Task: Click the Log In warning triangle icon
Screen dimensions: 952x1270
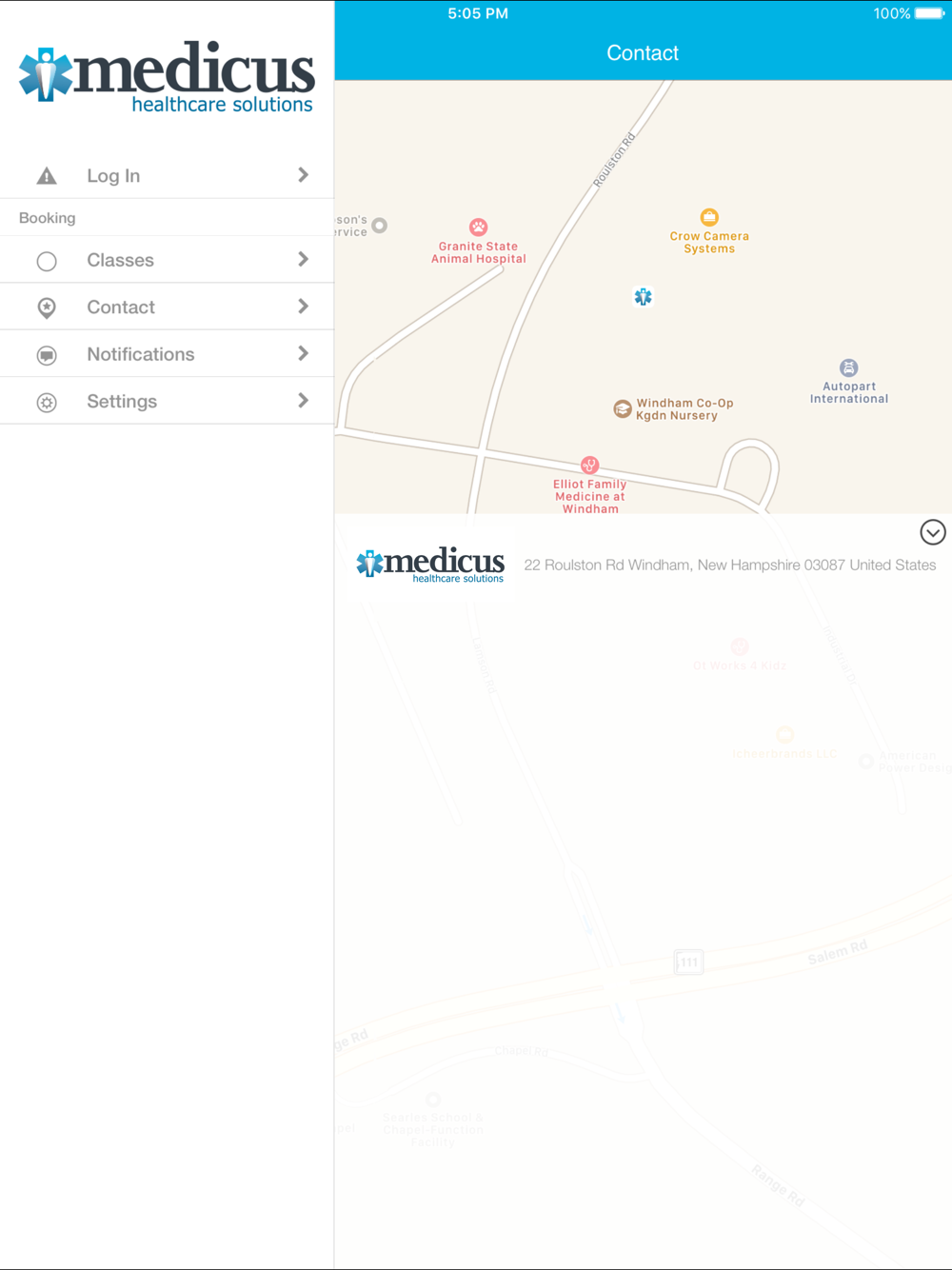Action: (47, 175)
